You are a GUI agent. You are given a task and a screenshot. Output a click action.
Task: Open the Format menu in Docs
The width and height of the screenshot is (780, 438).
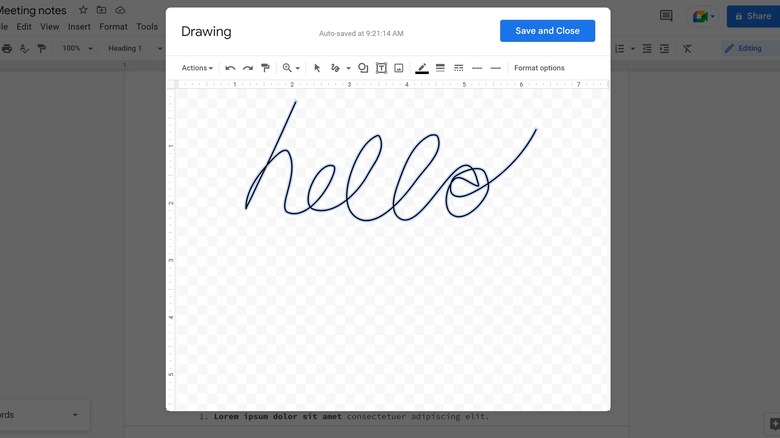click(x=113, y=27)
